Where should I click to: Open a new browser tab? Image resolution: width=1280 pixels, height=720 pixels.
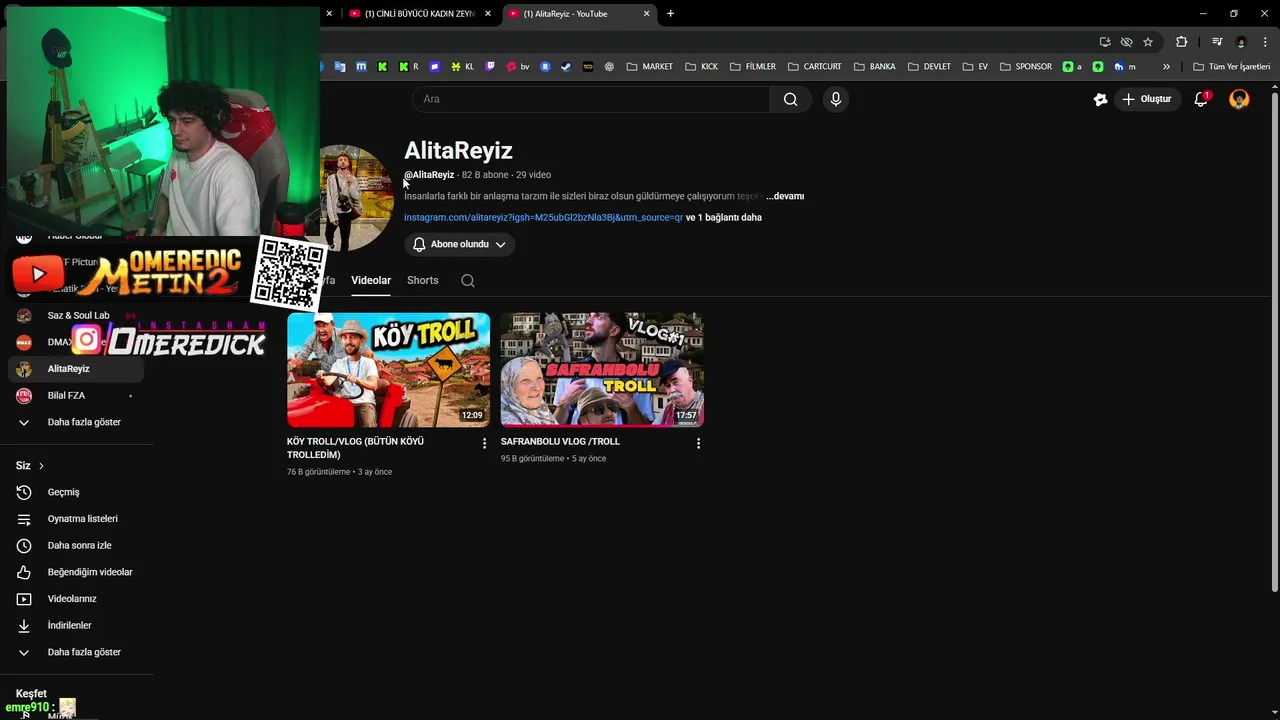(x=670, y=14)
